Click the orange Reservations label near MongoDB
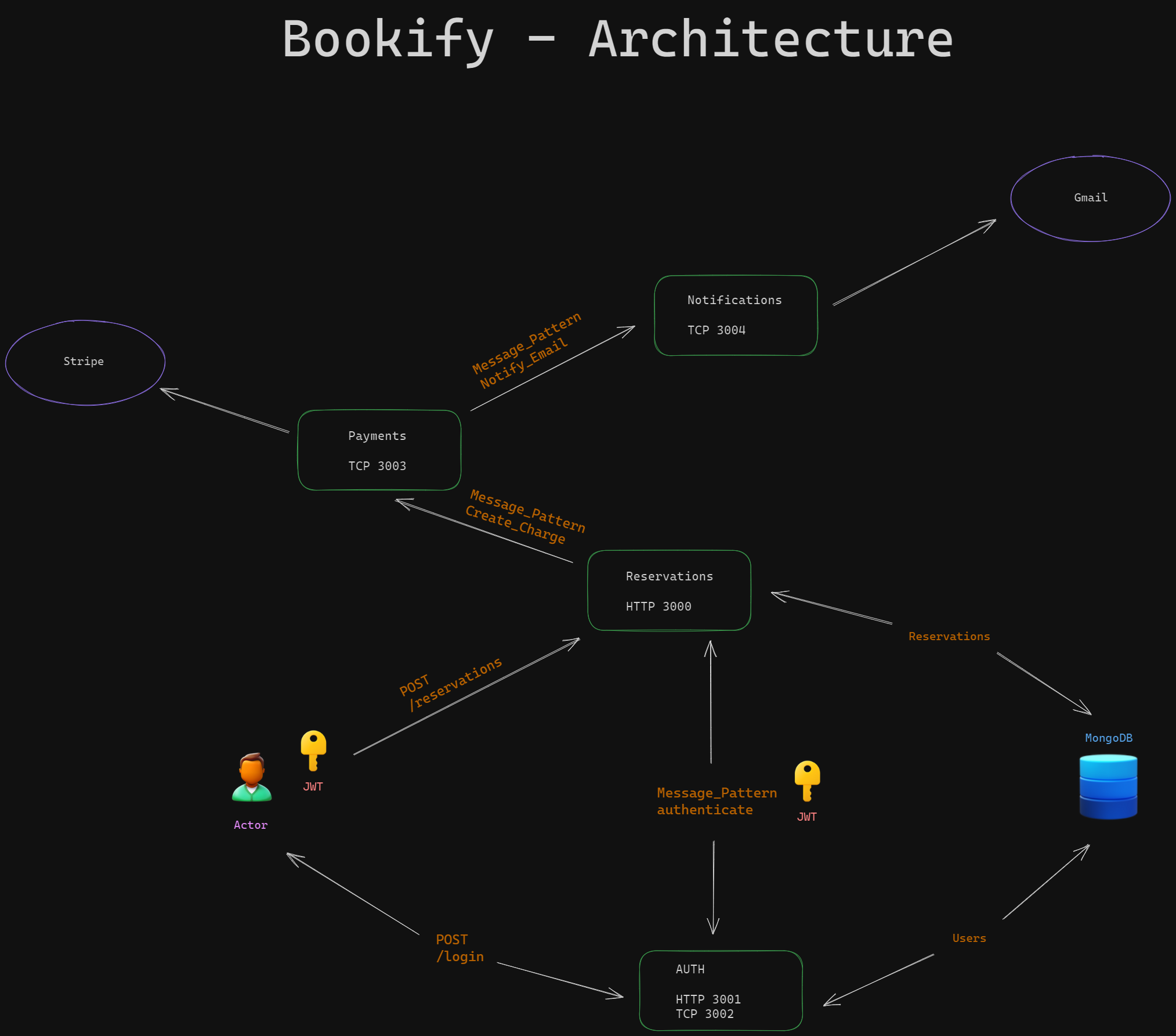 (949, 636)
